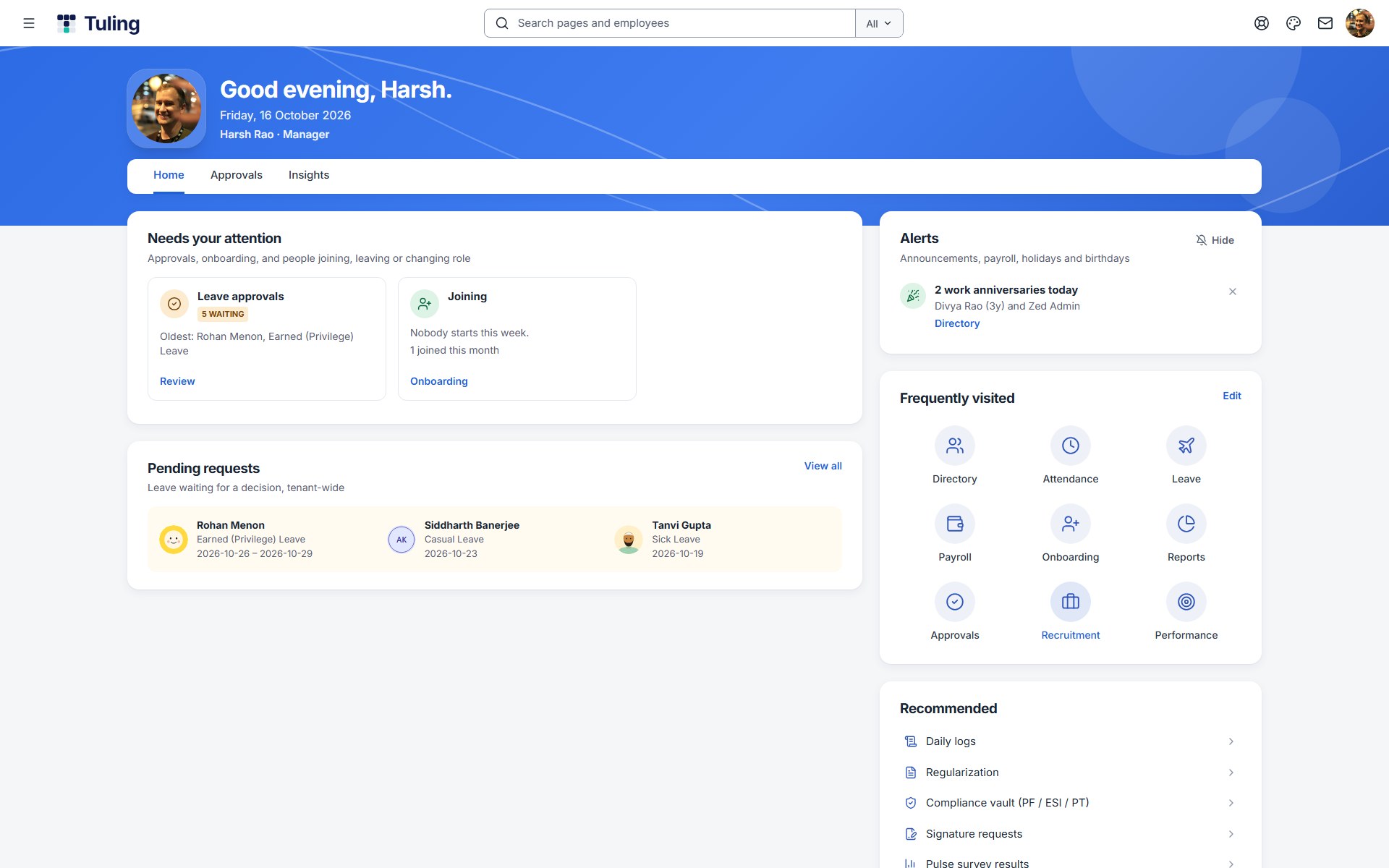Click Tanvi Gupta's avatar

click(x=629, y=540)
